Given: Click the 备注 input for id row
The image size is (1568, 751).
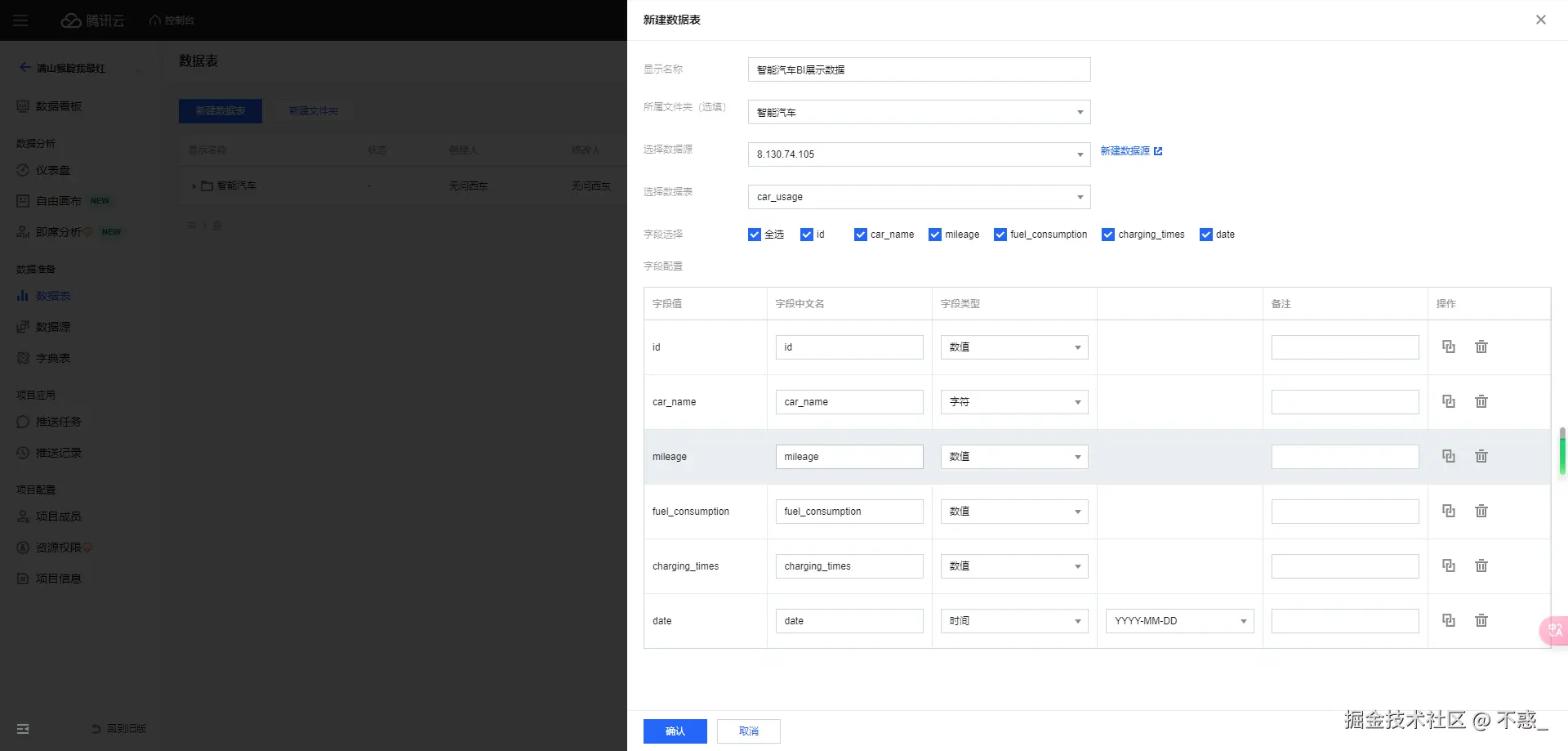Looking at the screenshot, I should pos(1345,347).
